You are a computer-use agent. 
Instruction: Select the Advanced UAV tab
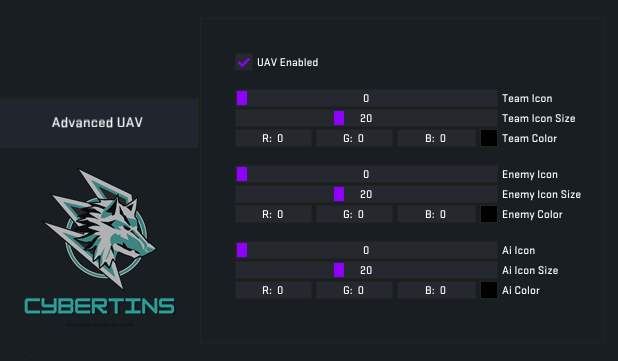pos(99,123)
